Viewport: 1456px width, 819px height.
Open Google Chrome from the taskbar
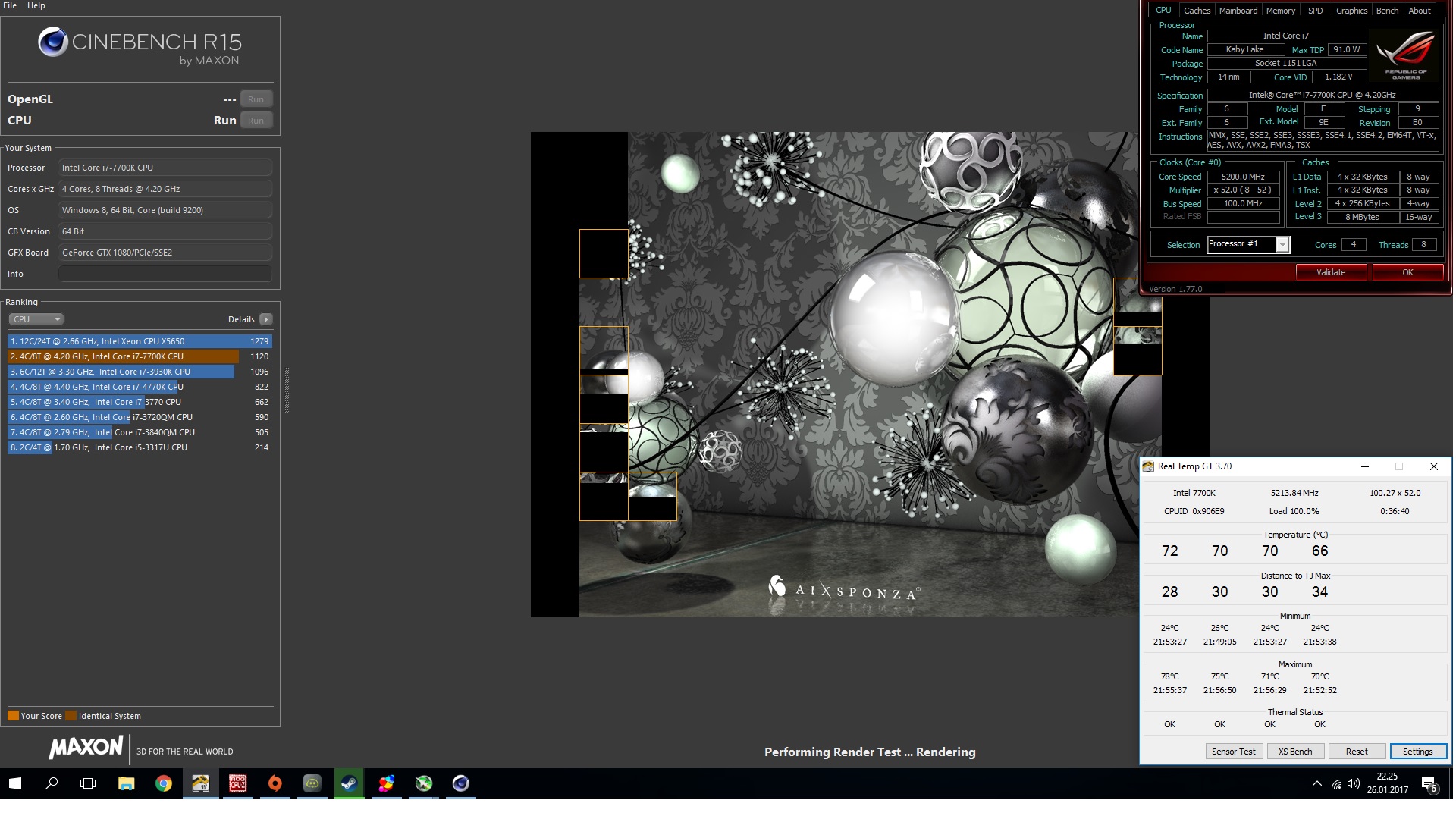pos(163,783)
